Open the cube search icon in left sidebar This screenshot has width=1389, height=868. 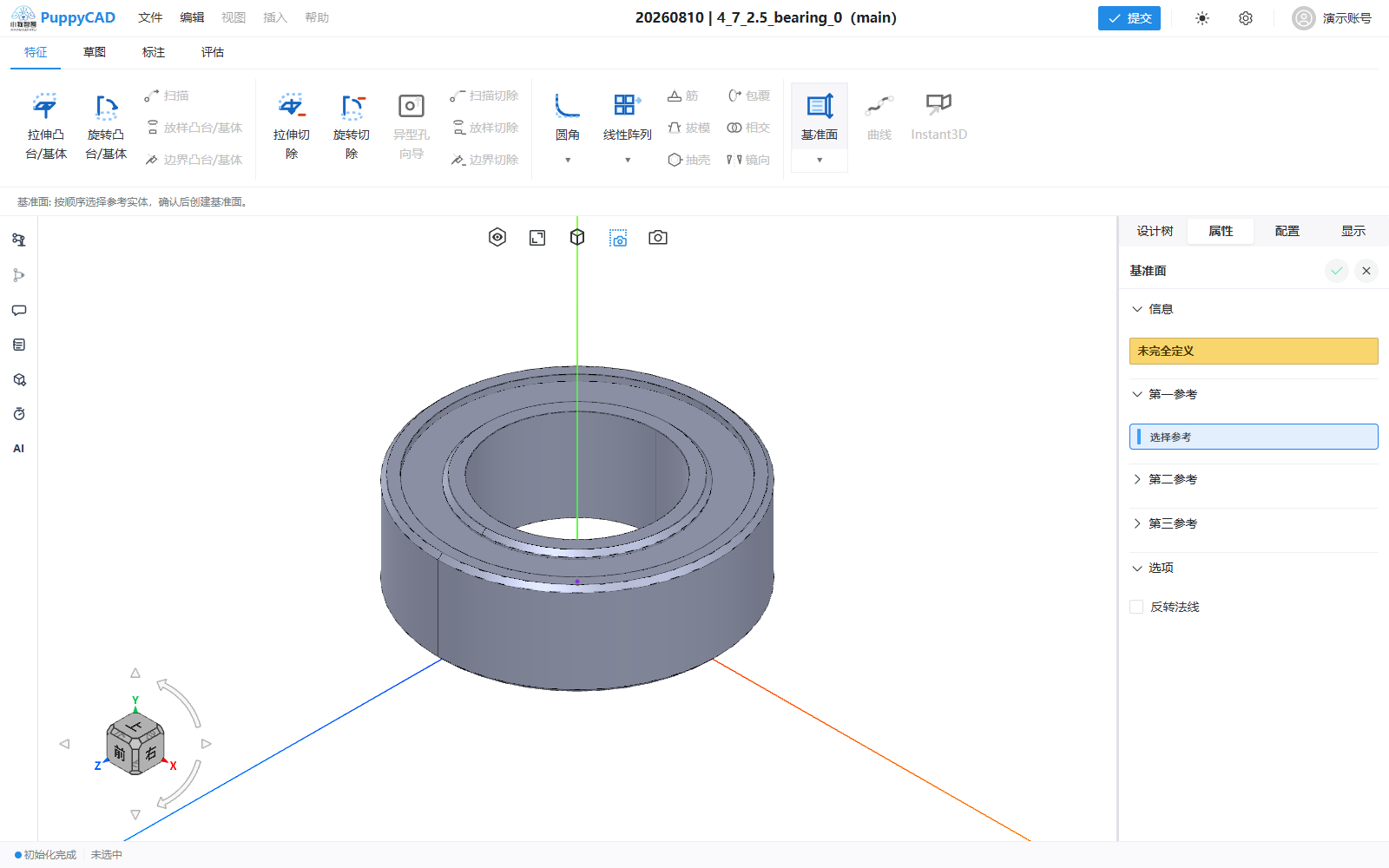click(19, 379)
